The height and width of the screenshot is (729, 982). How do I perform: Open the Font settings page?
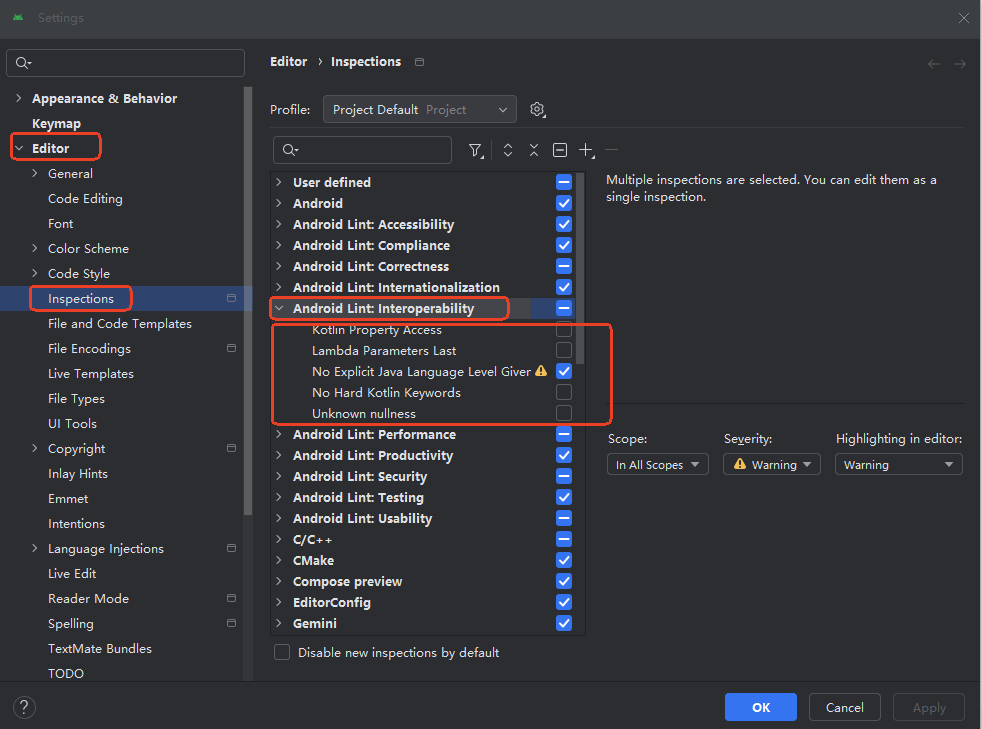[x=61, y=224]
